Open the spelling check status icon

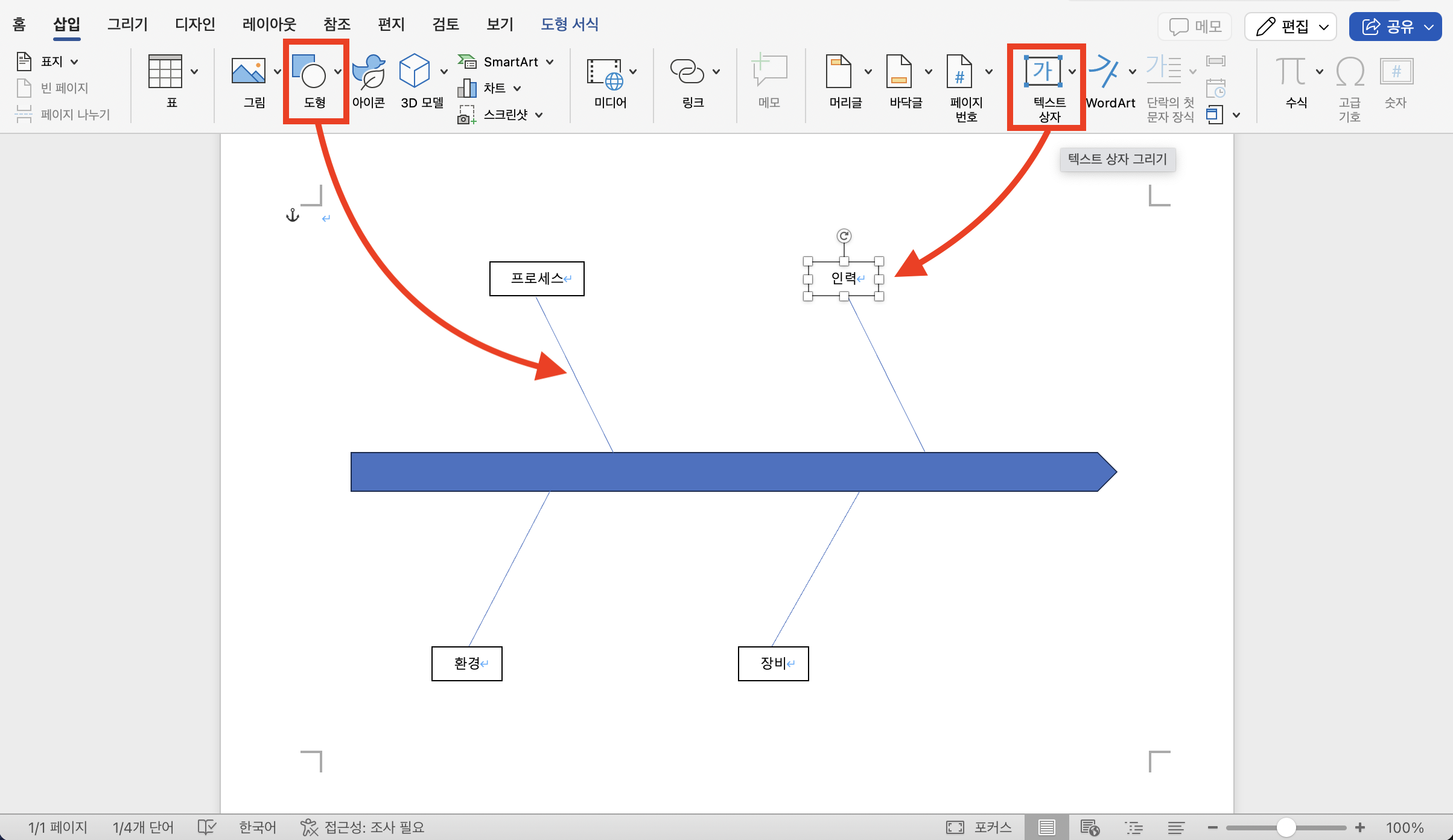pyautogui.click(x=207, y=827)
